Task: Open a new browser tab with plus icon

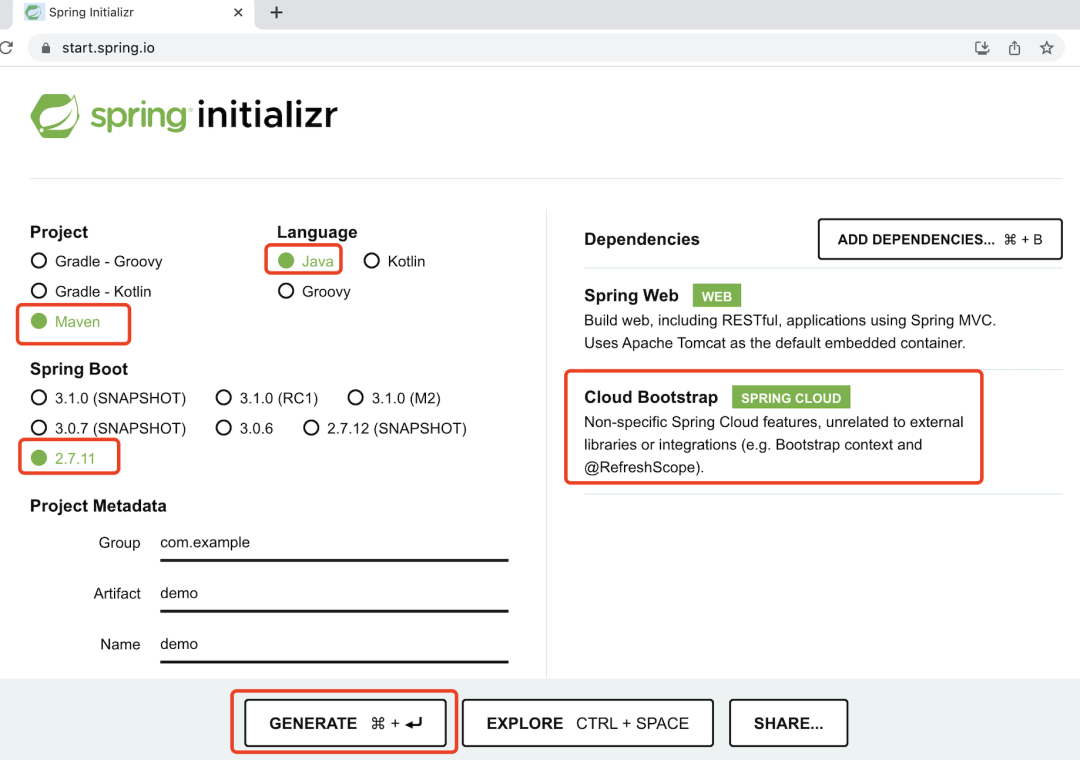Action: (276, 12)
